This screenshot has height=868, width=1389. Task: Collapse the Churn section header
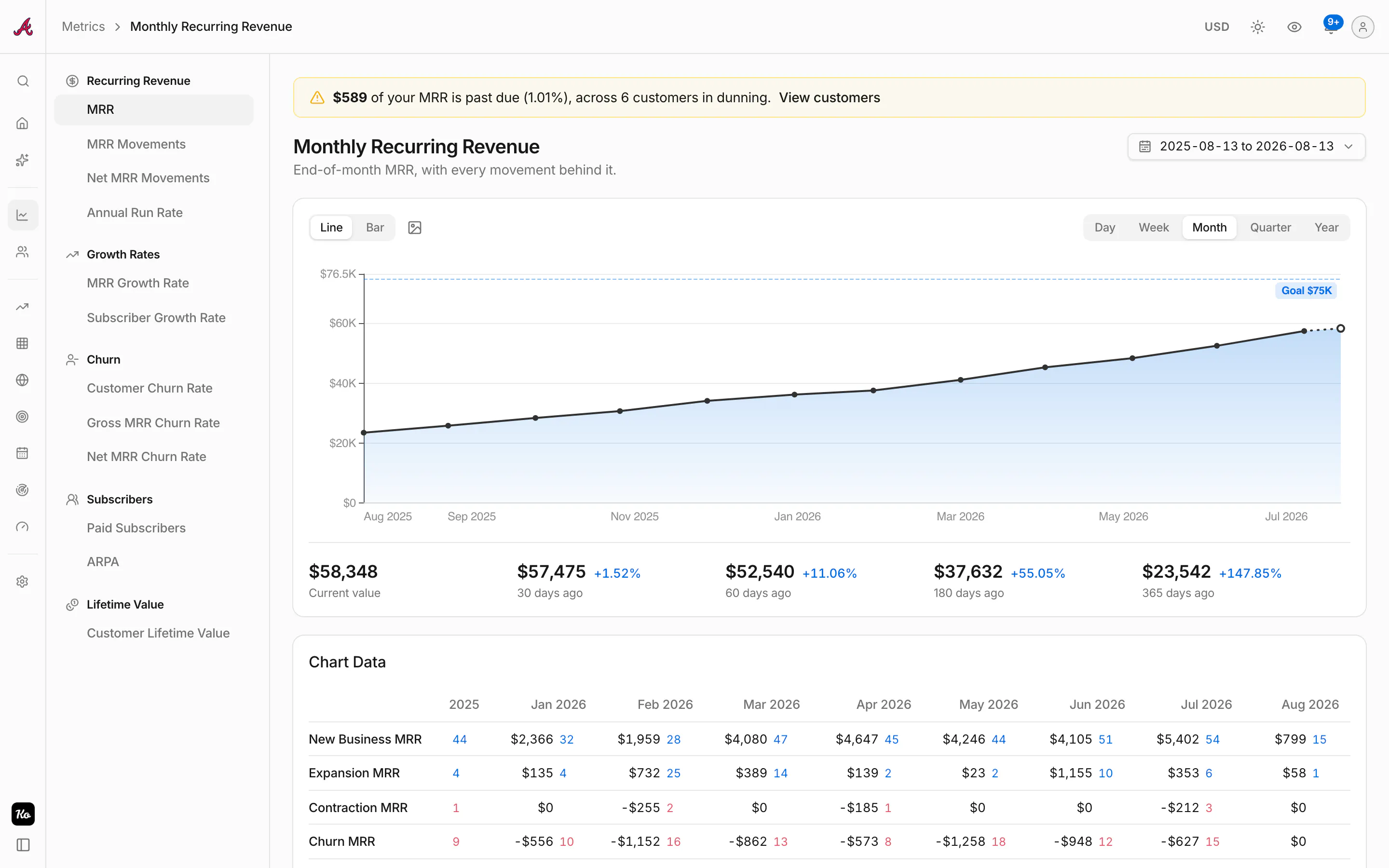click(x=103, y=359)
